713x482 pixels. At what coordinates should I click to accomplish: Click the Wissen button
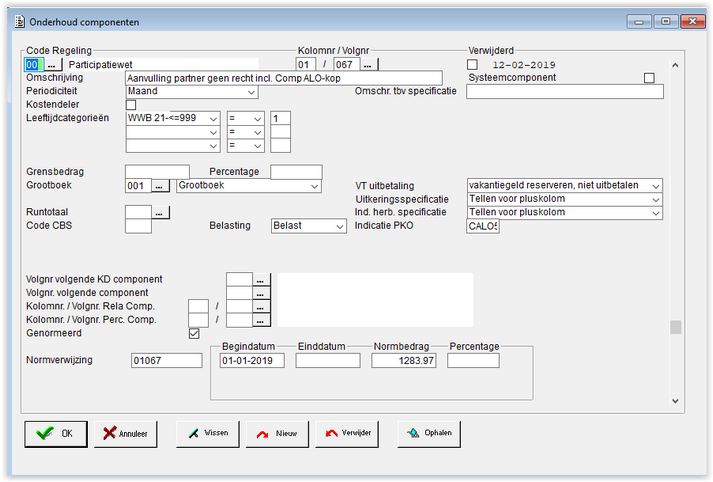pyautogui.click(x=208, y=434)
